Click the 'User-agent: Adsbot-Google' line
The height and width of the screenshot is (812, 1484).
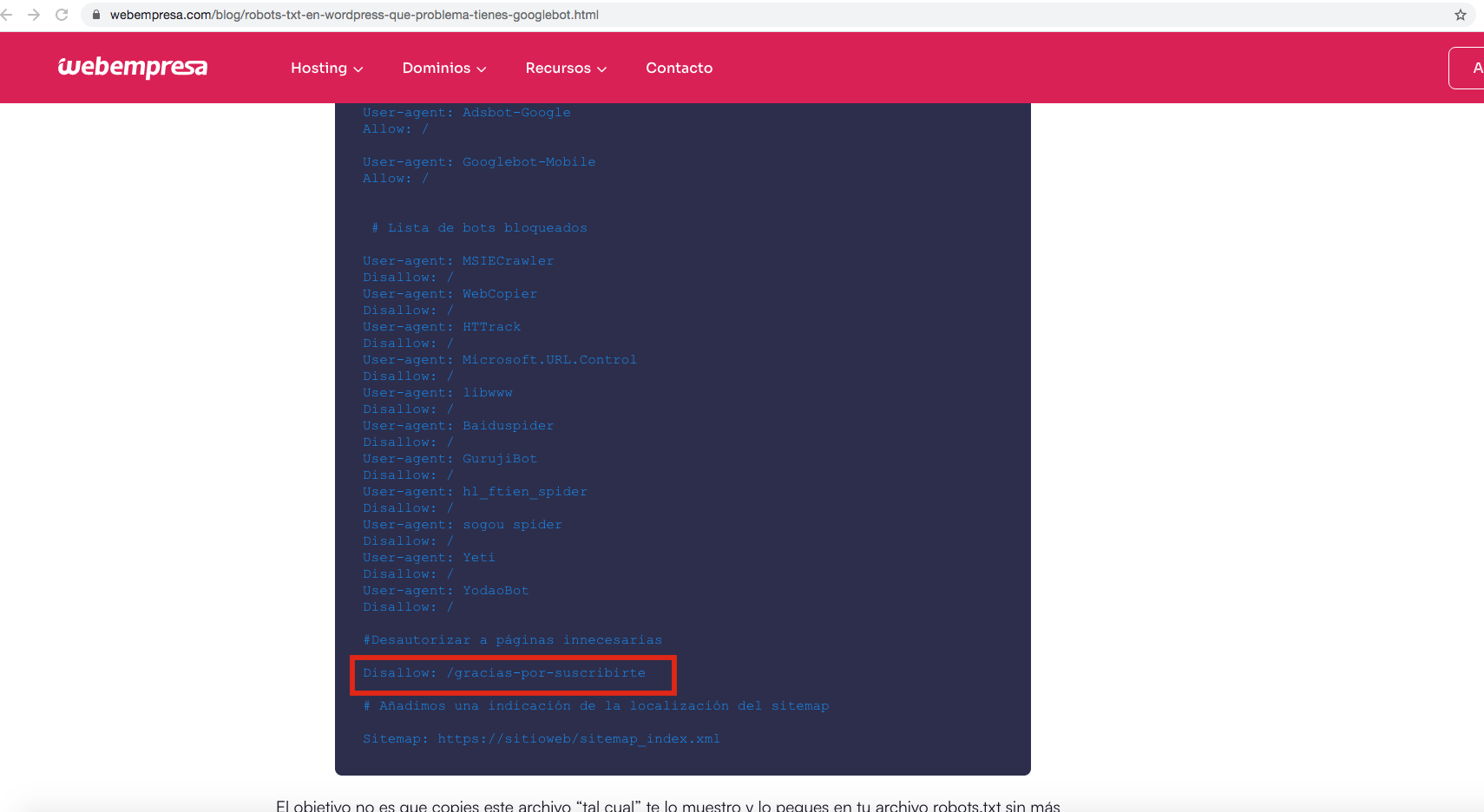[x=467, y=113]
